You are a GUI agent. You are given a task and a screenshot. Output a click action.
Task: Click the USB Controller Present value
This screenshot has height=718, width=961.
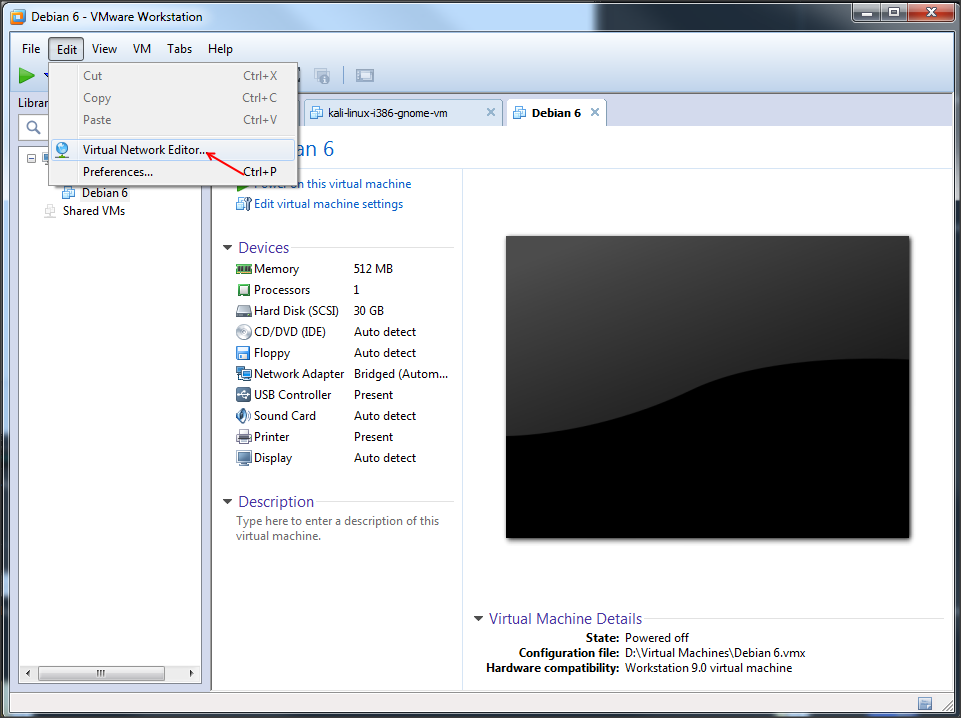click(373, 395)
